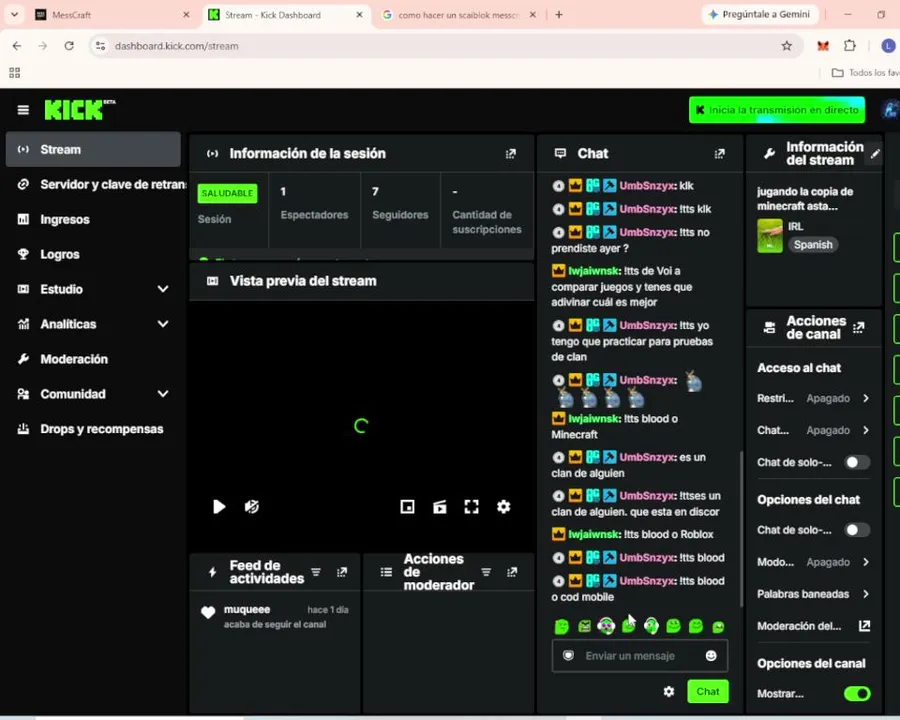This screenshot has height=720, width=900.
Task: Open Servidor y clave de retransmisión
Action: [x=93, y=185]
